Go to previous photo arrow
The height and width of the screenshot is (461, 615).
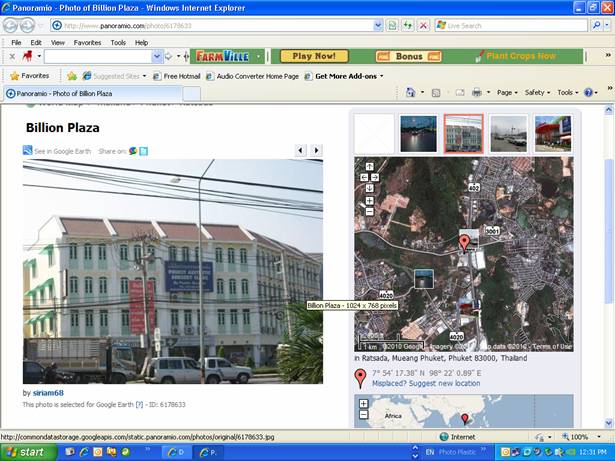300,150
